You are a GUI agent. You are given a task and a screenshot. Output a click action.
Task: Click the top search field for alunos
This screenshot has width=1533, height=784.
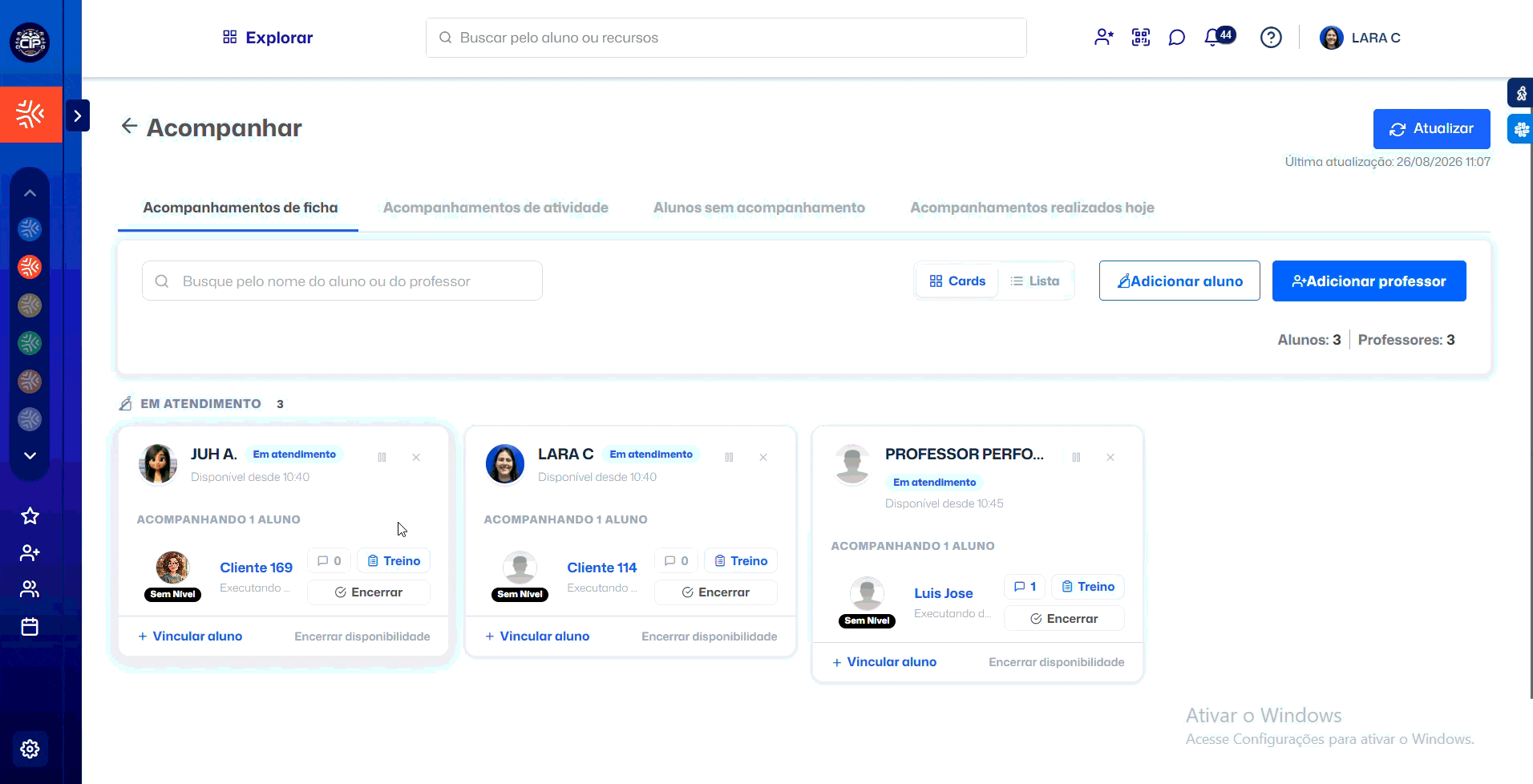click(x=726, y=38)
